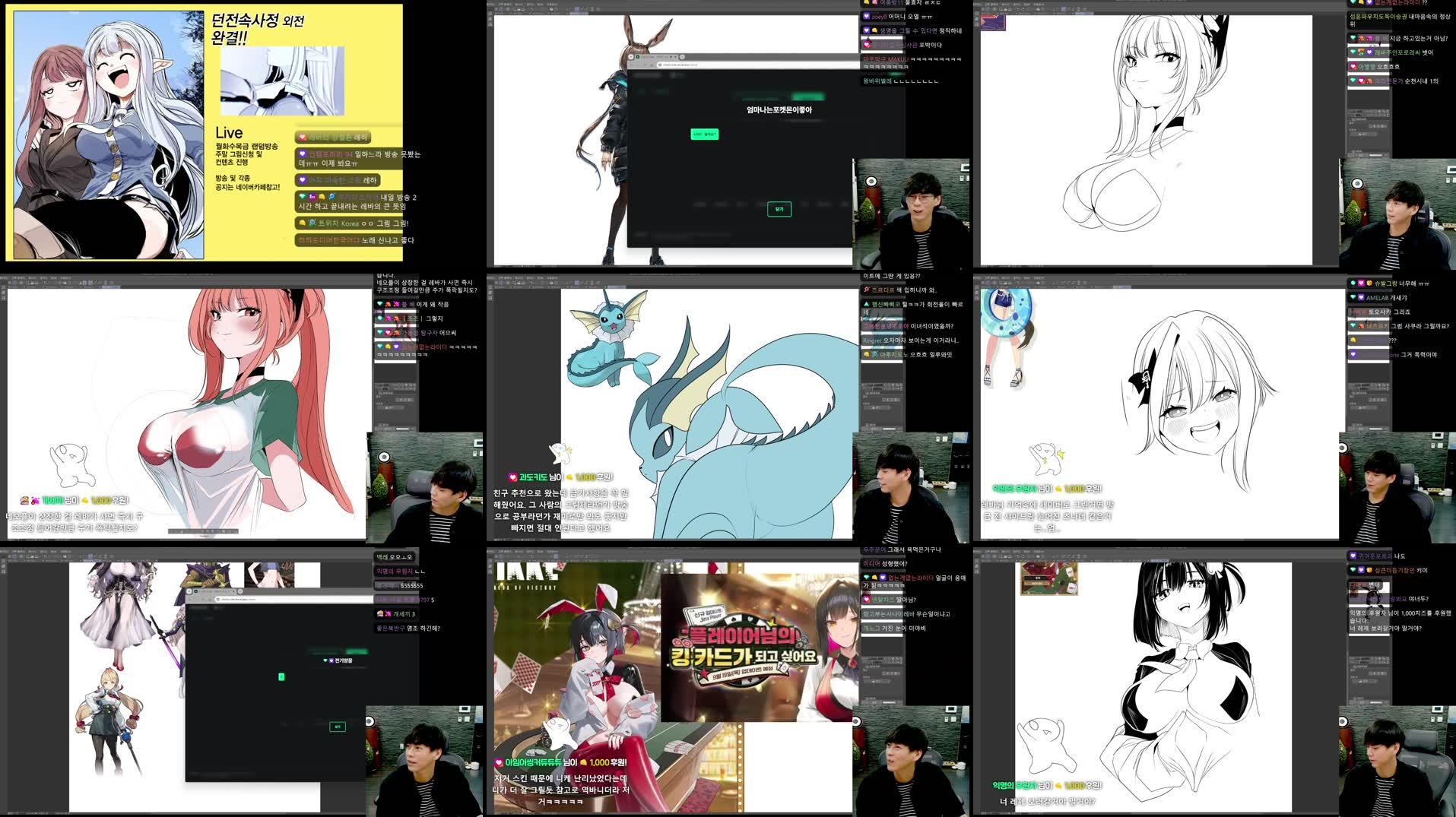Click the swim-ring girl reference image
The height and width of the screenshot is (817, 1456).
click(1007, 338)
